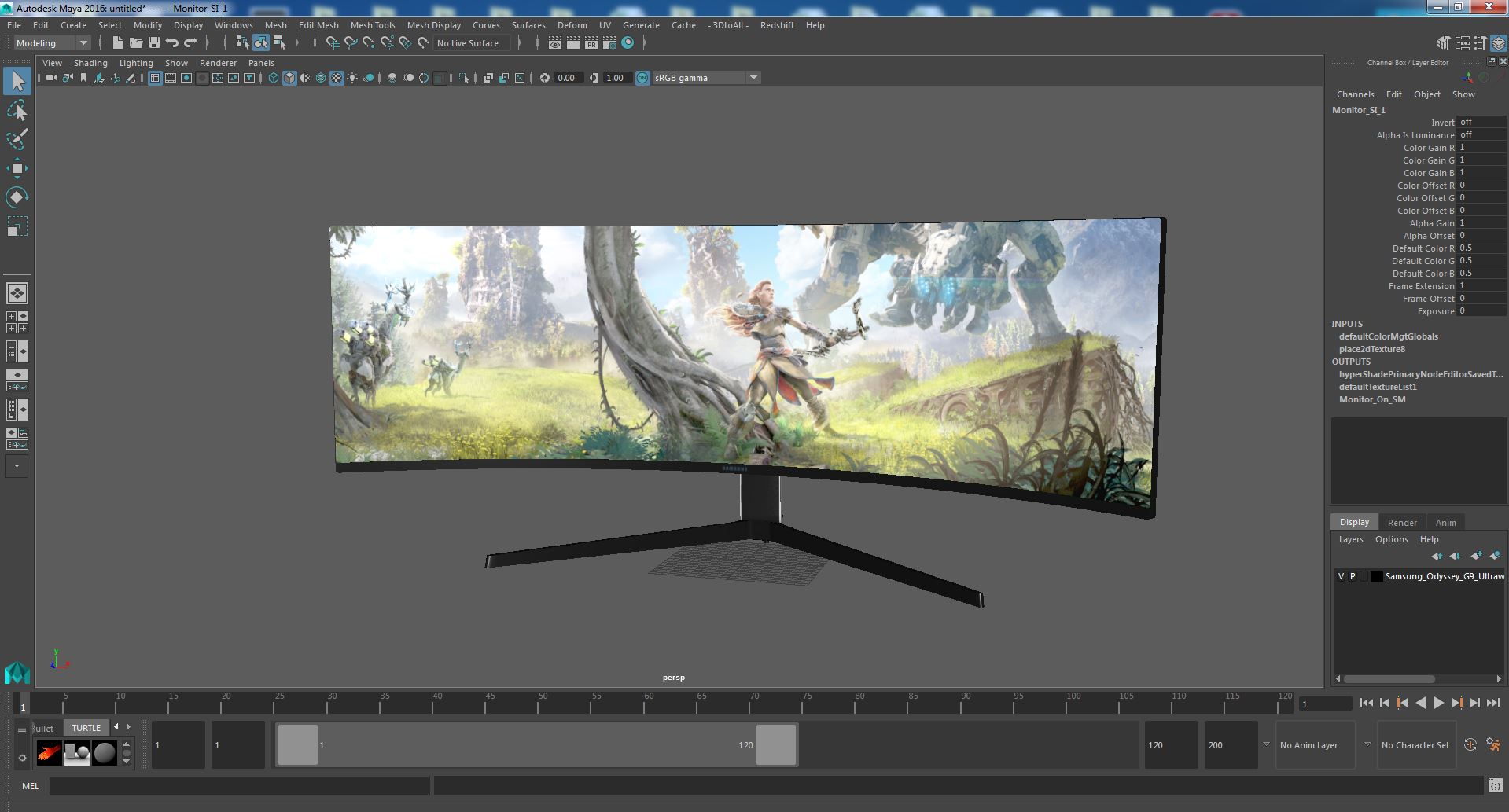Select Monitor_On_SM output node
This screenshot has height=812, width=1509.
[x=1372, y=399]
